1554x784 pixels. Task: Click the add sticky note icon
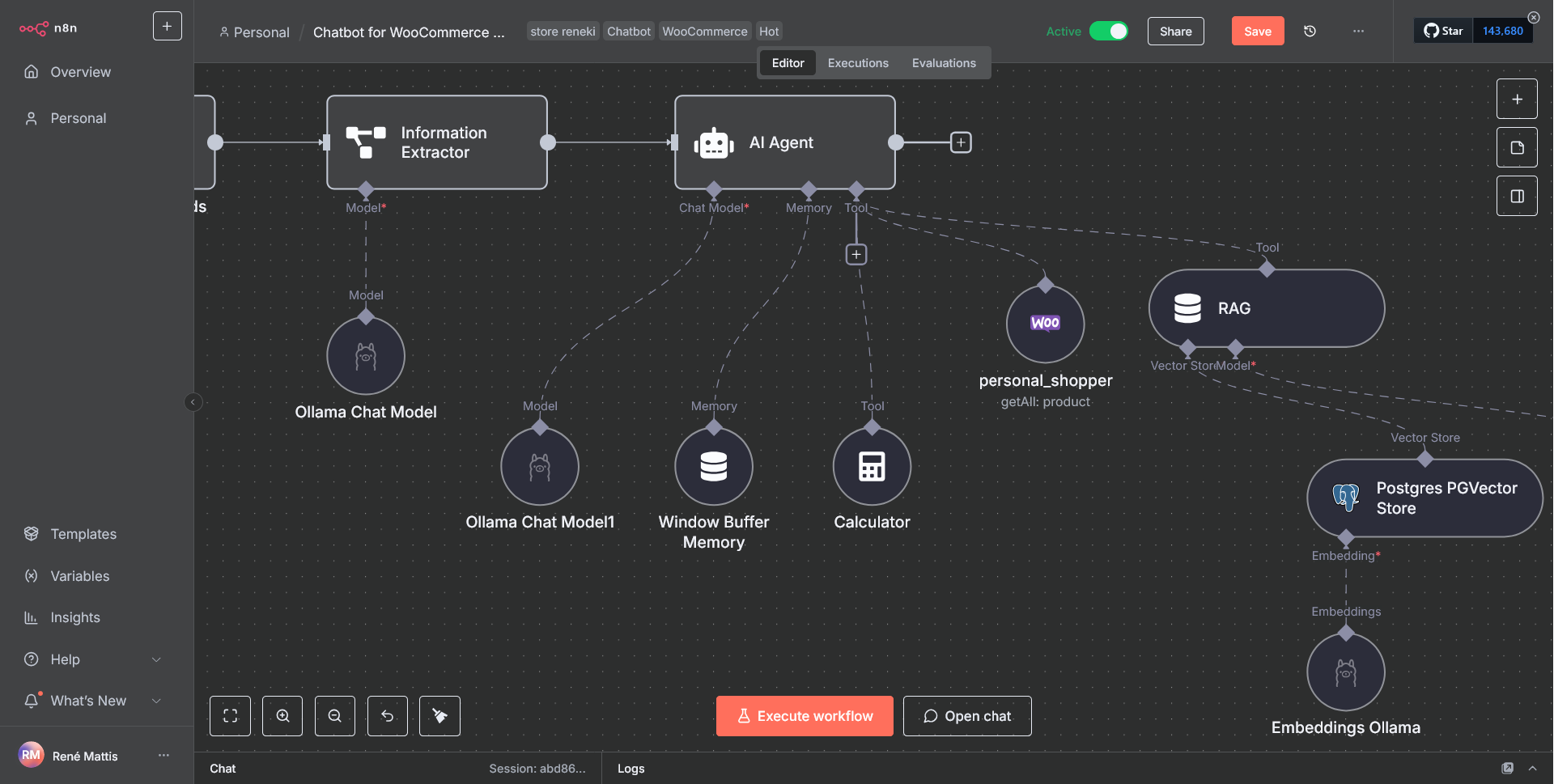[x=1517, y=148]
